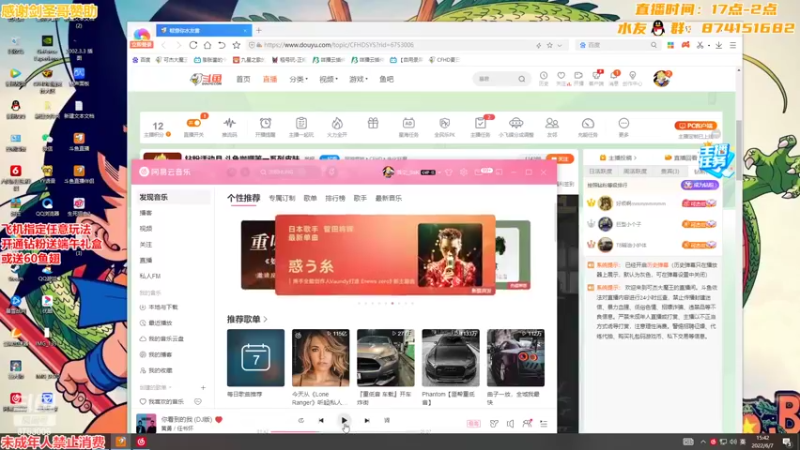Screen dimensions: 800x450
Task: Skip to the next track
Action: pyautogui.click(x=367, y=420)
